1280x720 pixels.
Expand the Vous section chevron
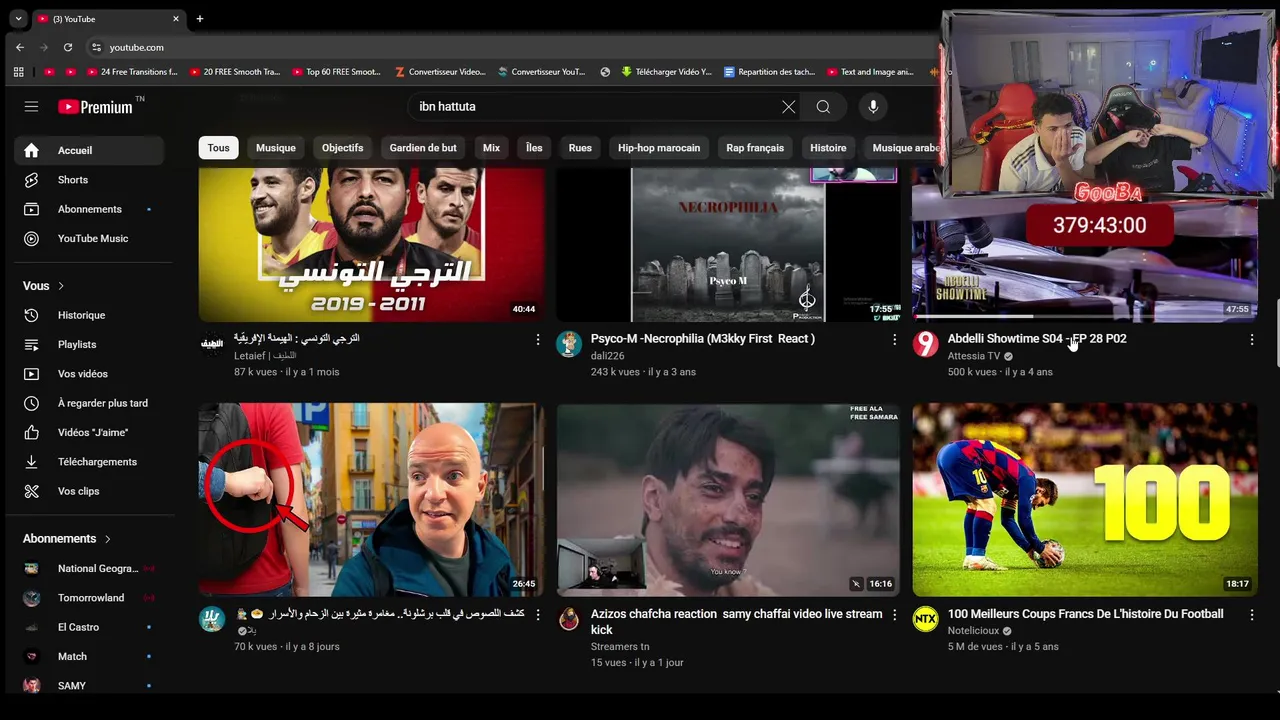click(61, 286)
